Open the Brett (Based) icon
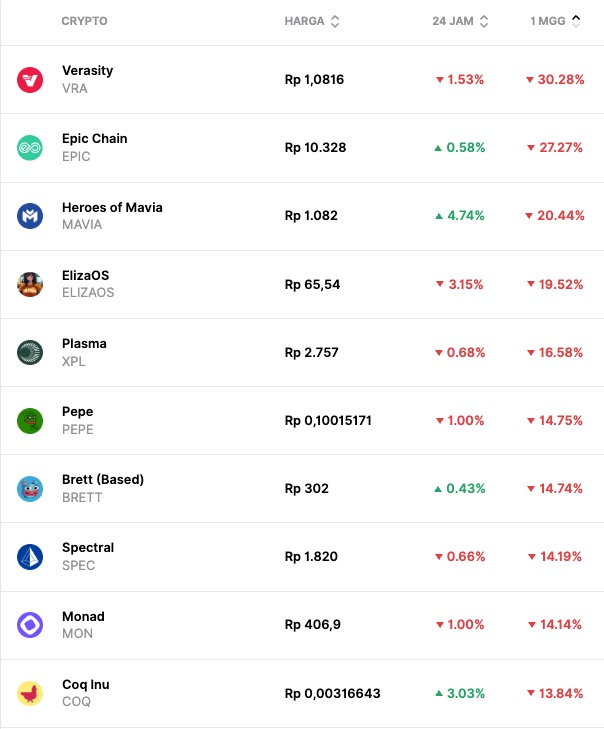 pyautogui.click(x=30, y=489)
